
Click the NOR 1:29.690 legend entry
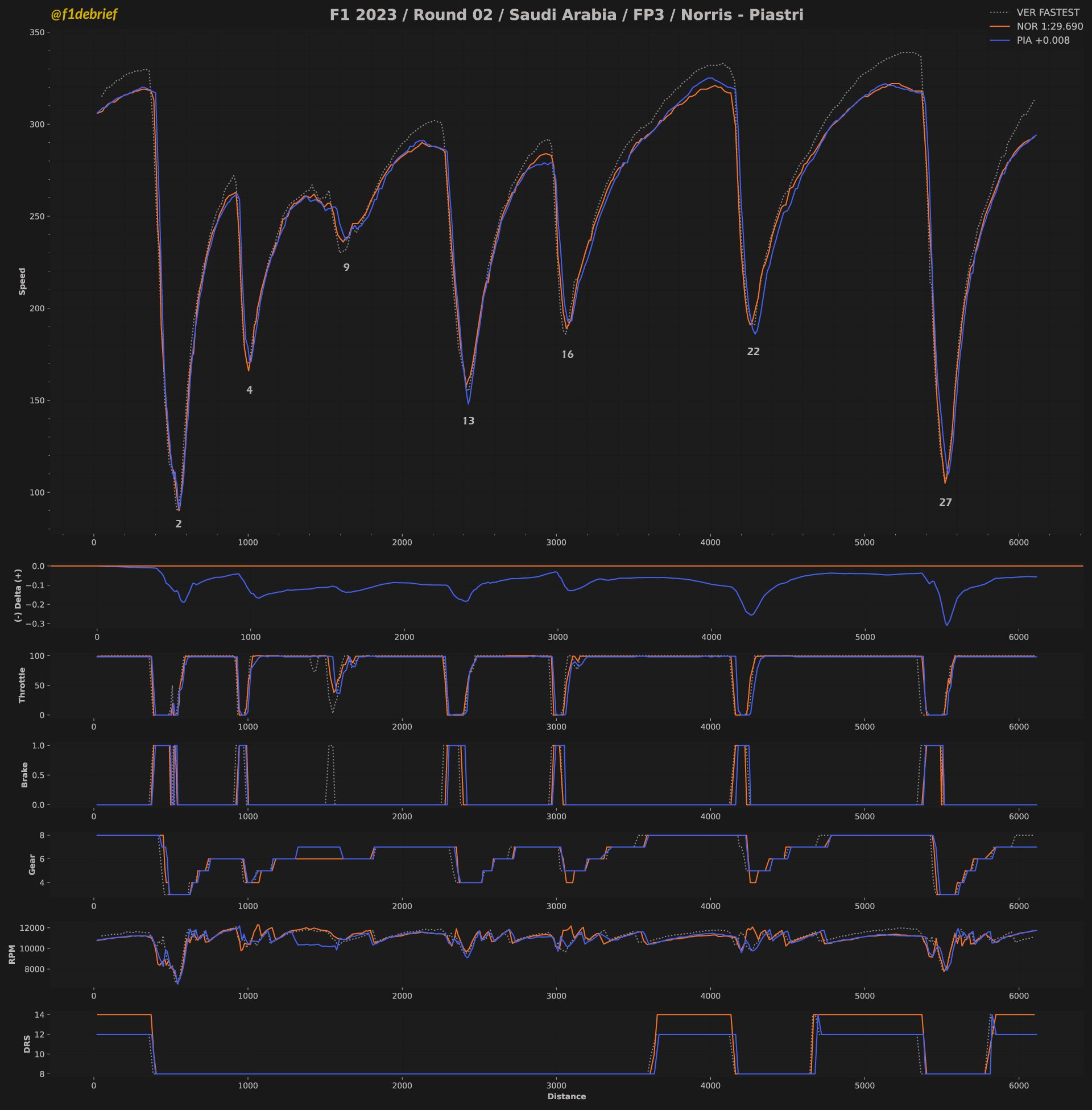[1049, 26]
